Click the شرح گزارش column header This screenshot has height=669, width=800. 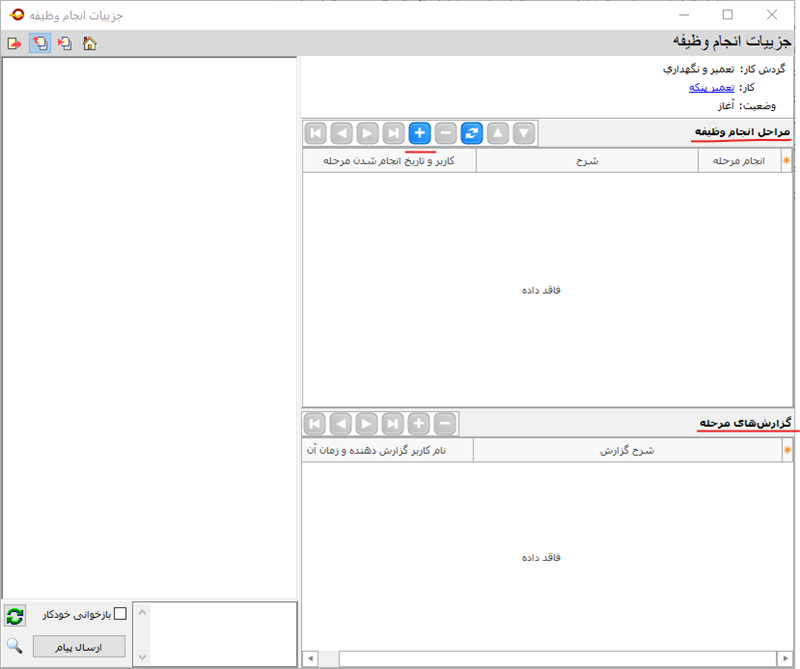pos(627,451)
